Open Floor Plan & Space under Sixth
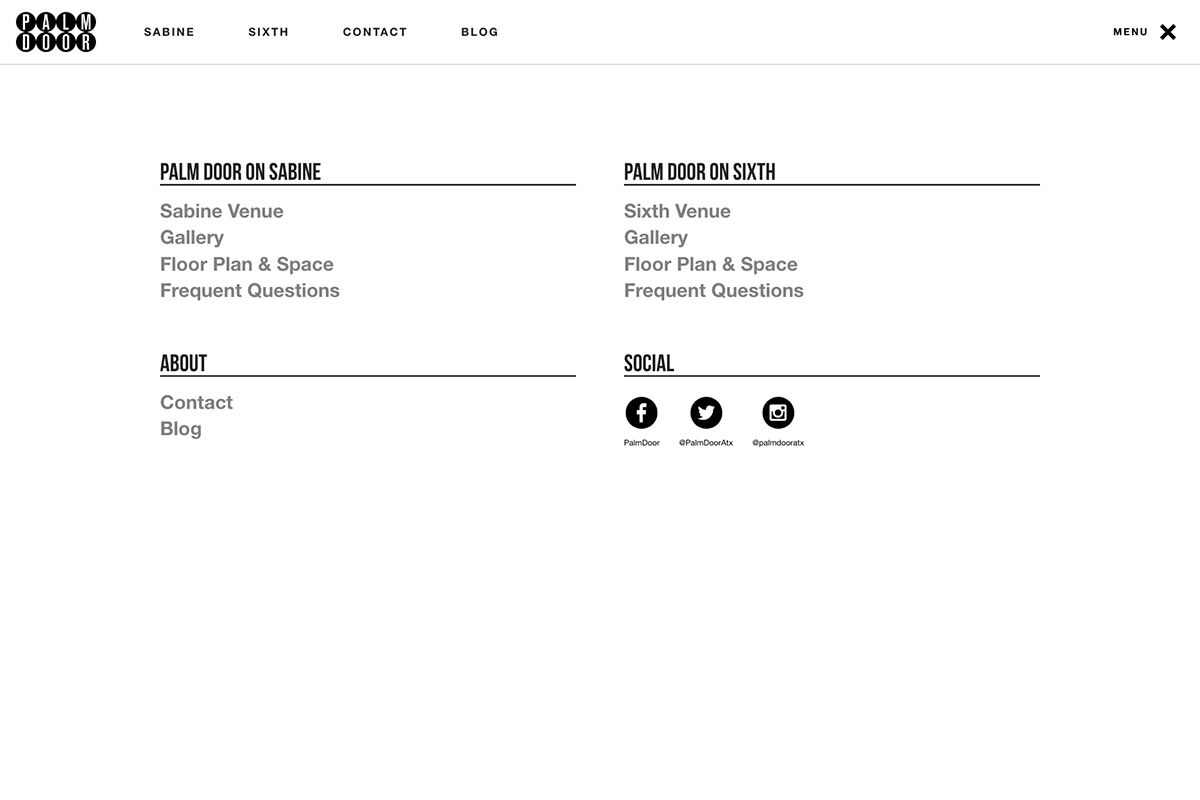Viewport: 1200px width, 800px height. (x=711, y=264)
